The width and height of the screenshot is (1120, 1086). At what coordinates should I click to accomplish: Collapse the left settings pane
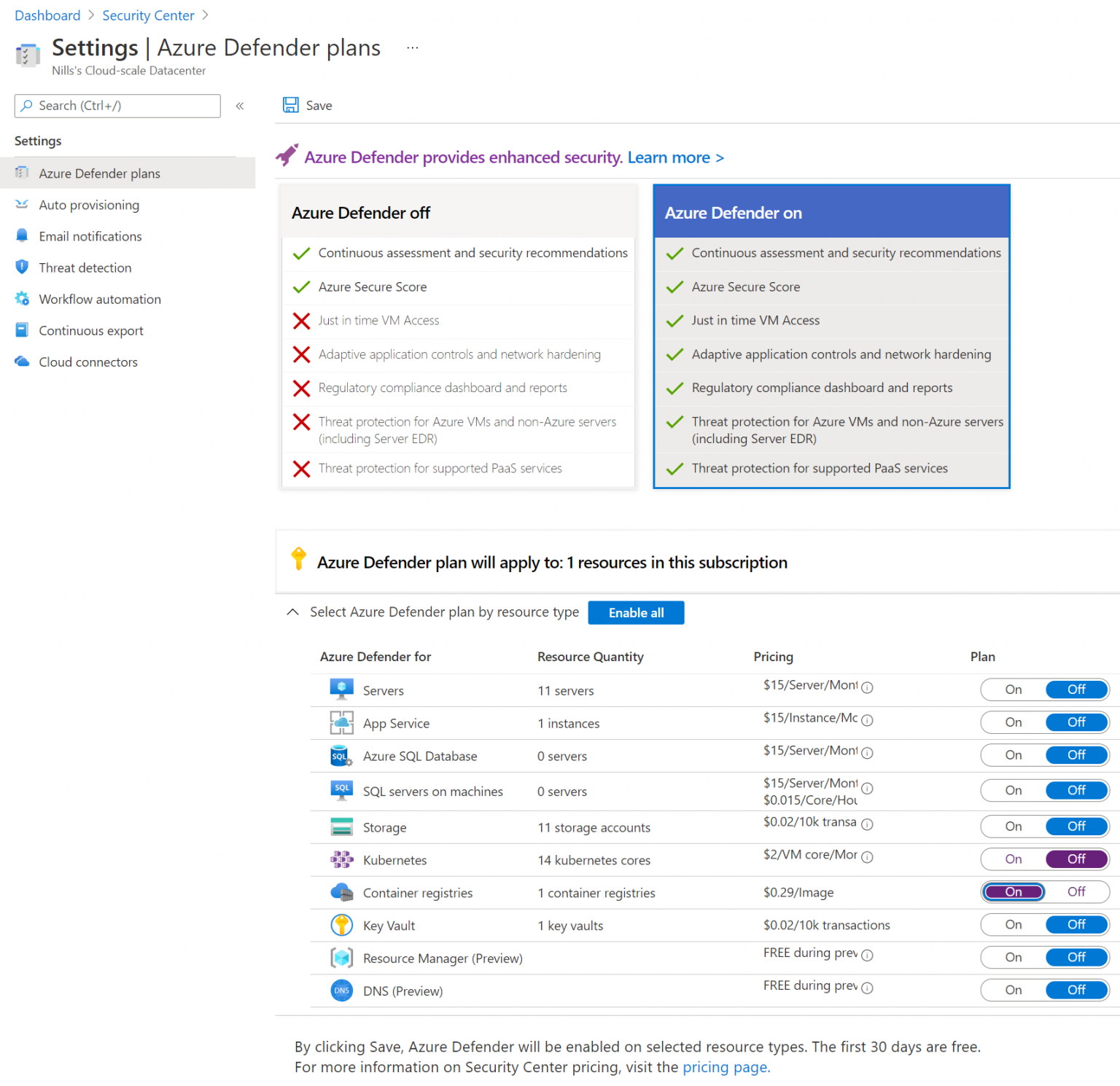[x=239, y=106]
